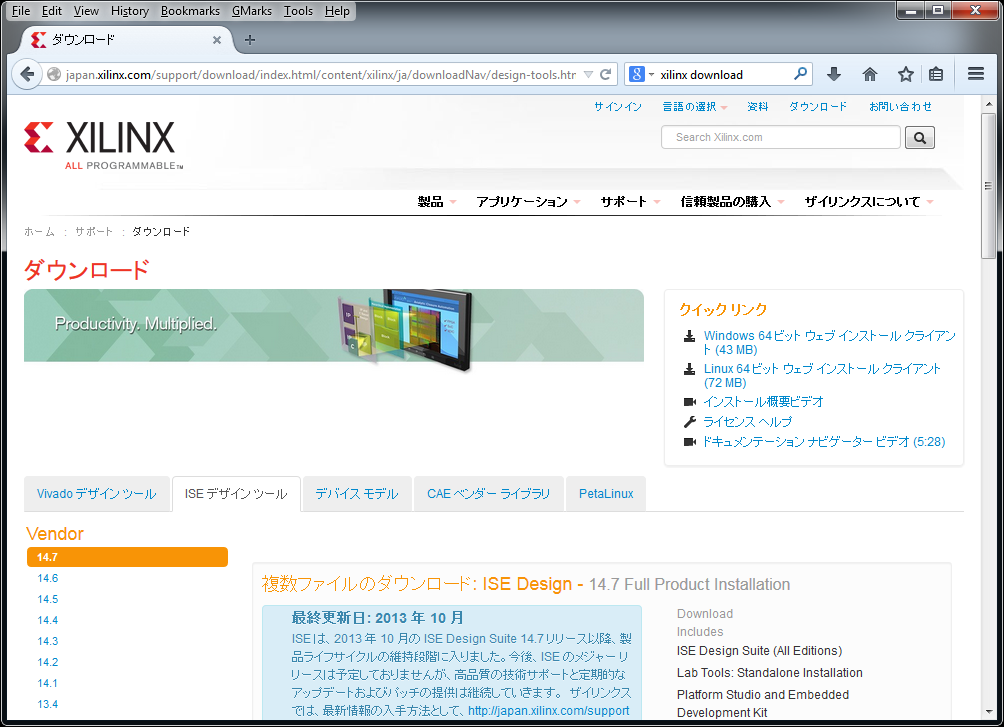This screenshot has width=1004, height=727.
Task: Switch to the デバイス モデル tab
Action: point(357,494)
